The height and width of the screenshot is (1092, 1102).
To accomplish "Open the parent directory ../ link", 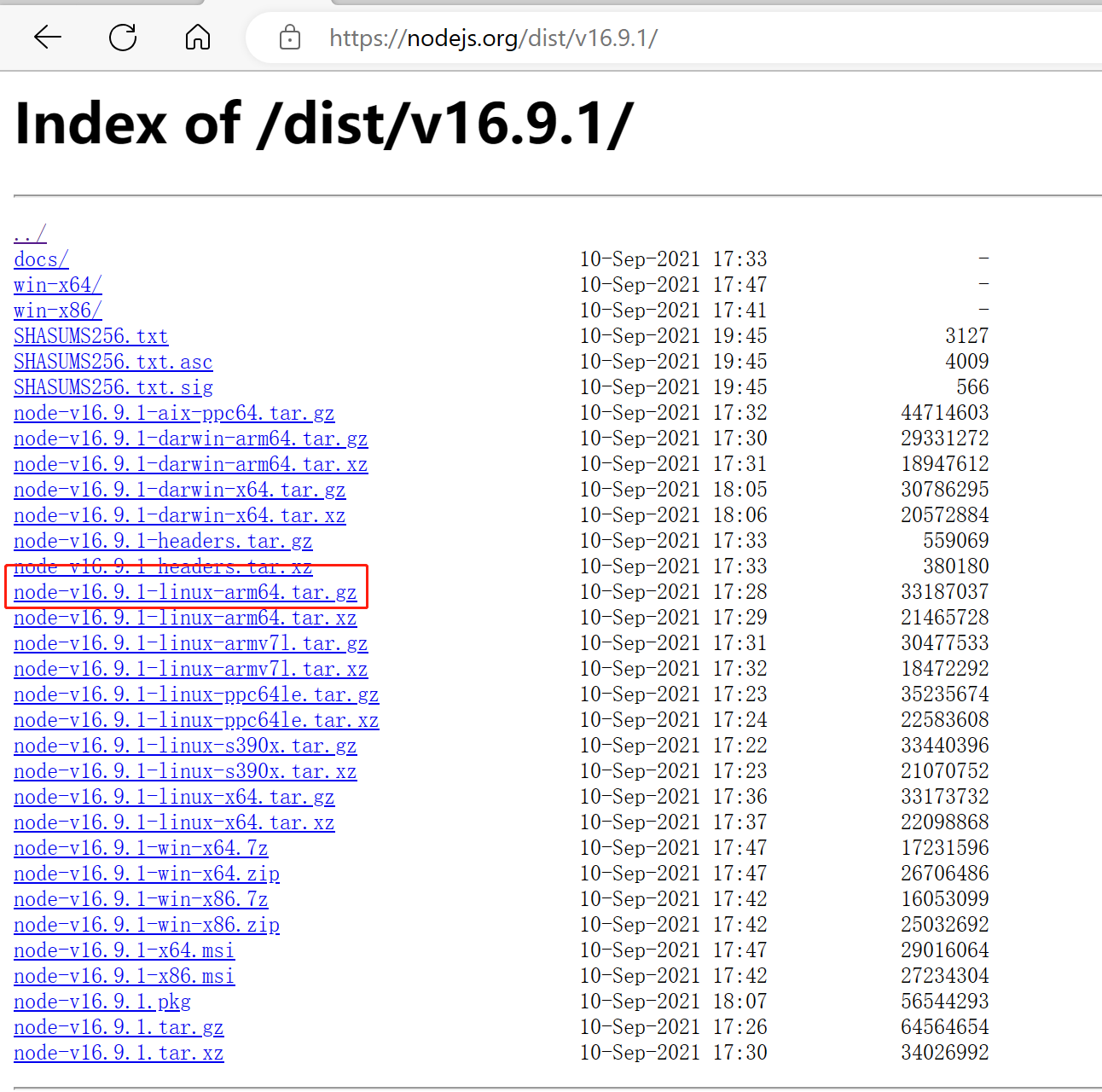I will (x=30, y=234).
